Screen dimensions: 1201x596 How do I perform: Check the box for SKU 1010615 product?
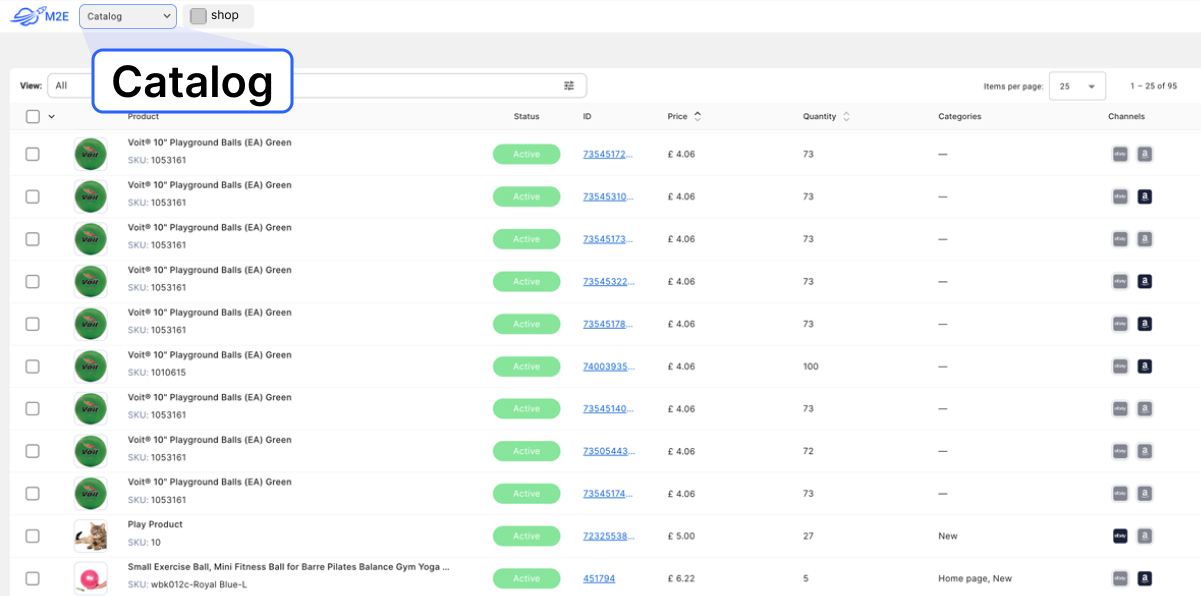tap(33, 366)
